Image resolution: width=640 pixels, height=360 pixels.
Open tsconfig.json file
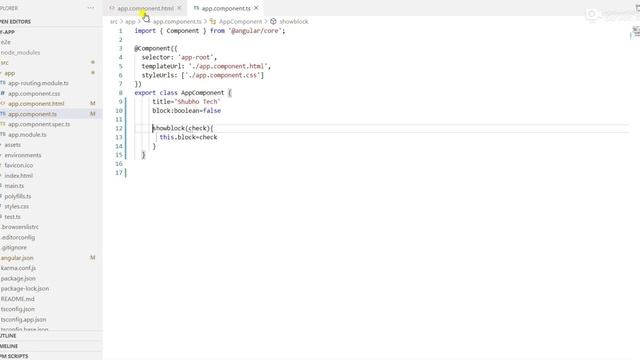[18, 309]
